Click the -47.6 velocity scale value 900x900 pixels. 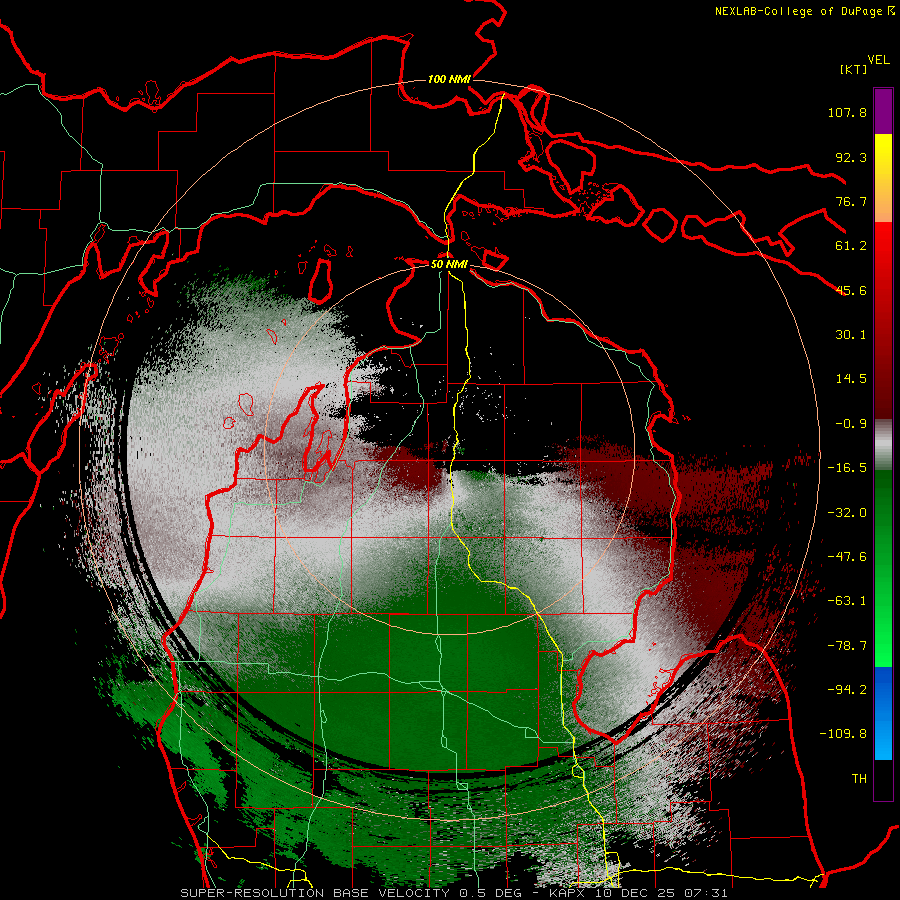pyautogui.click(x=847, y=557)
